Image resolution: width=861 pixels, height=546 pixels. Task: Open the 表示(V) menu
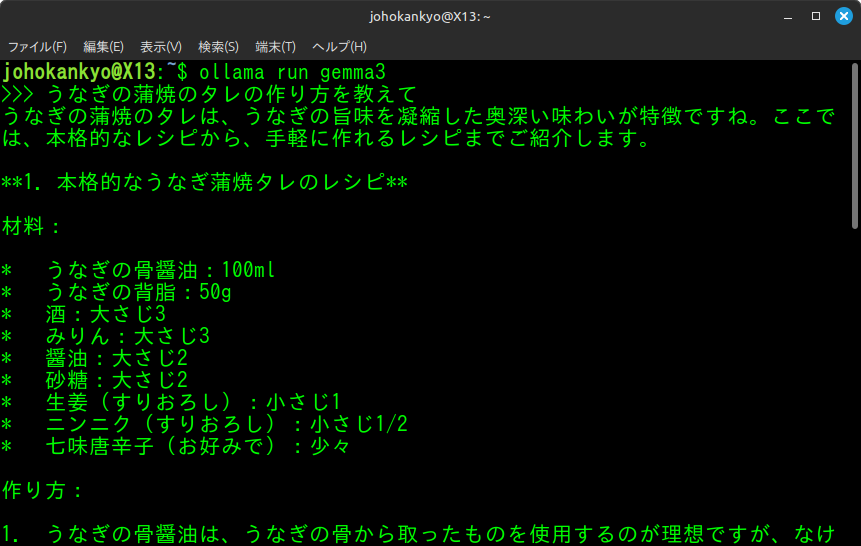pos(161,47)
